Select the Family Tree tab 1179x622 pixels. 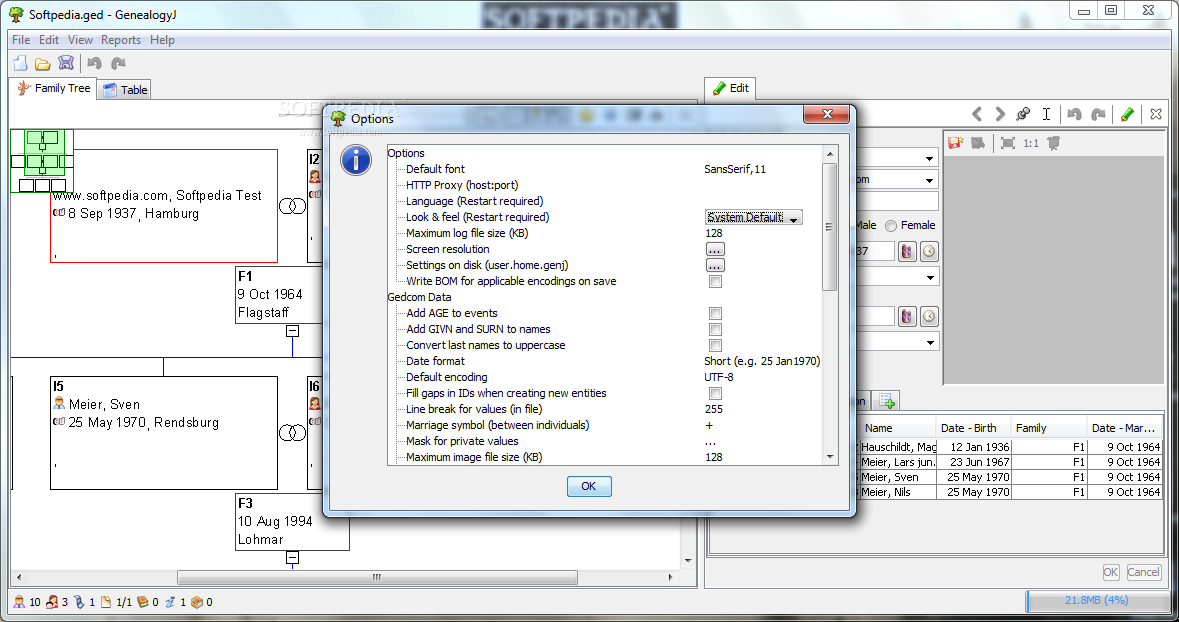click(53, 88)
